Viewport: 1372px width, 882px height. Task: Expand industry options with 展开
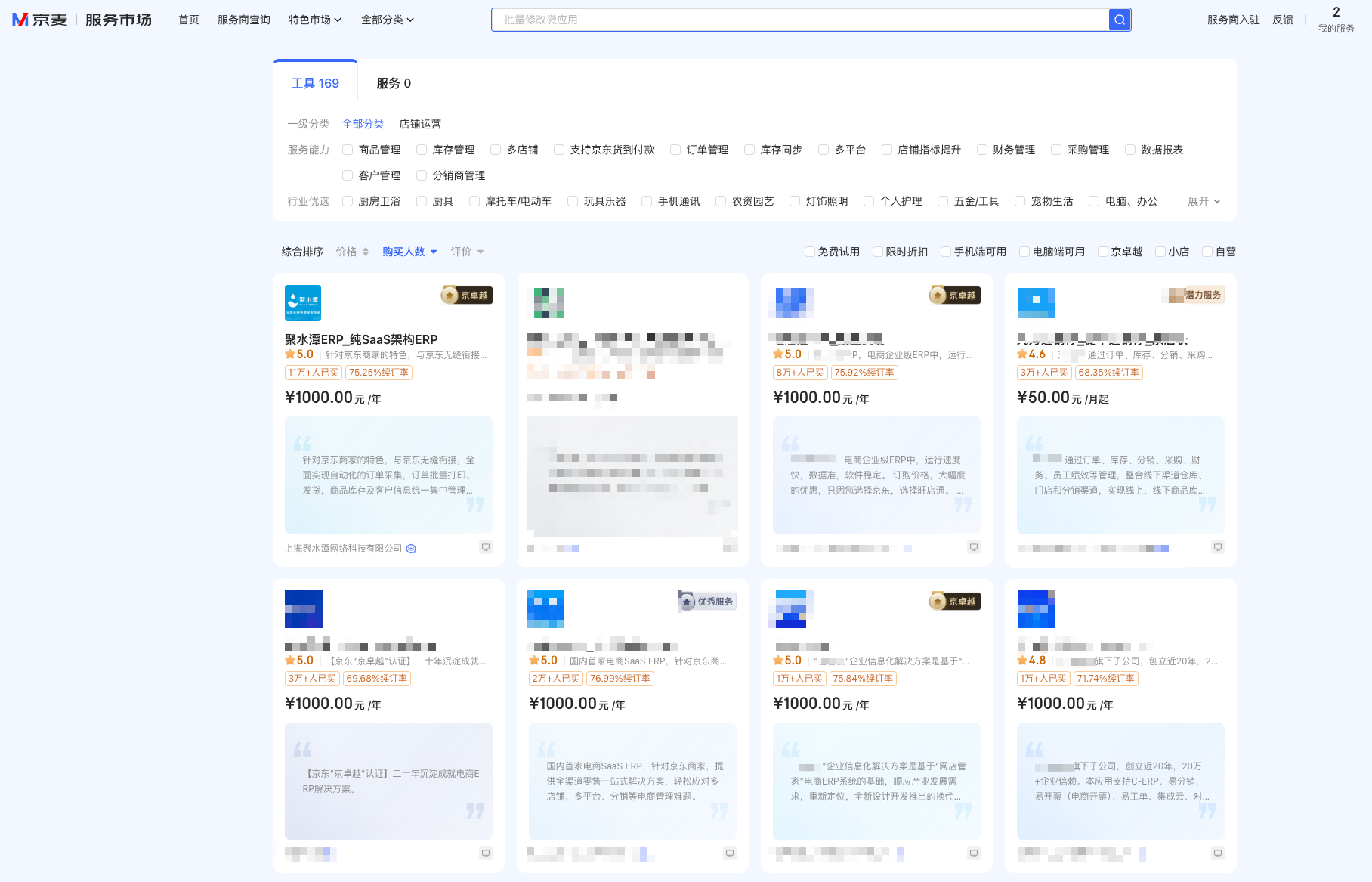pyautogui.click(x=1204, y=201)
